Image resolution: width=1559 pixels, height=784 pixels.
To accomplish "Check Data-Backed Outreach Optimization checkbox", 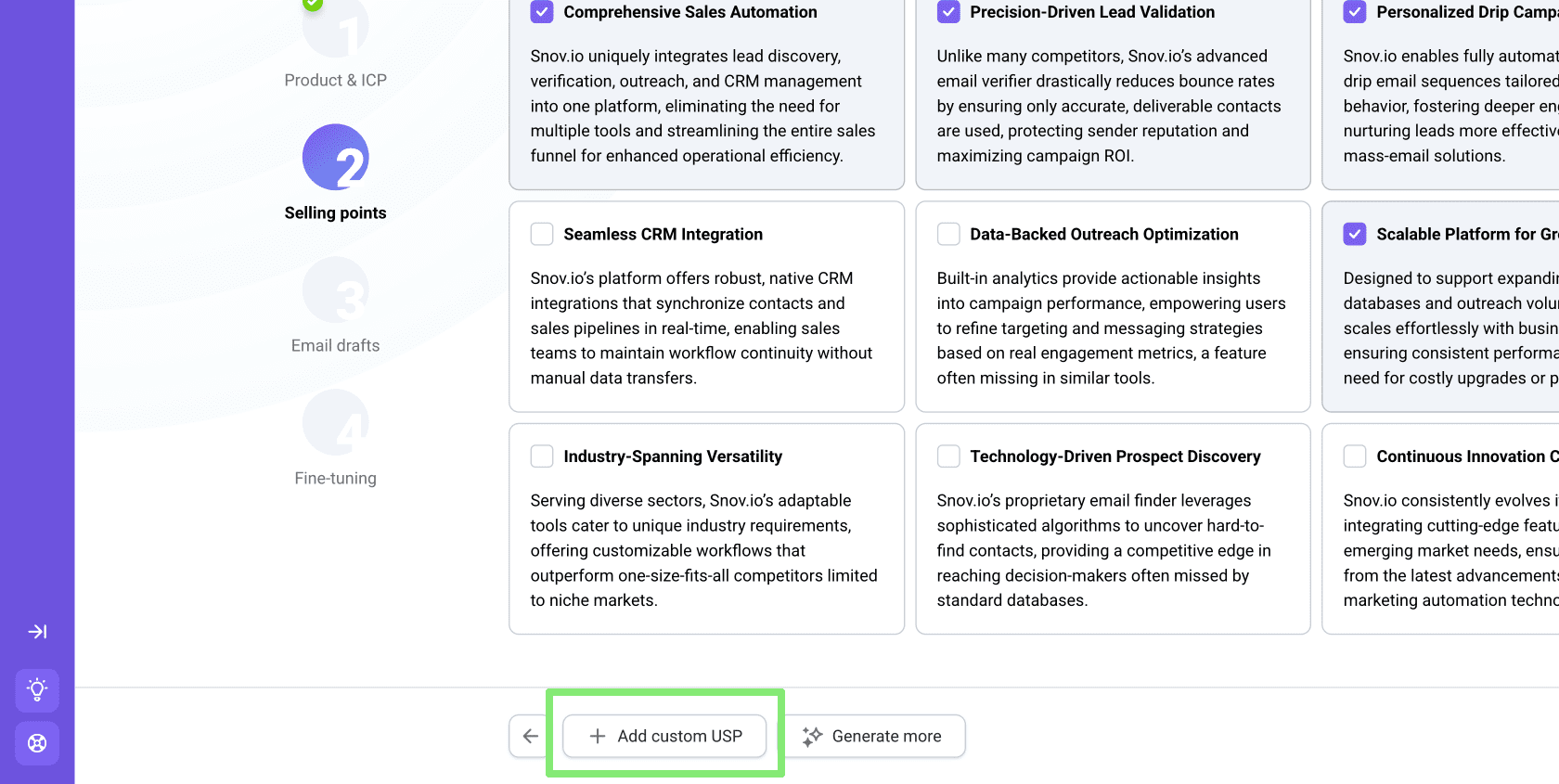I will point(948,234).
